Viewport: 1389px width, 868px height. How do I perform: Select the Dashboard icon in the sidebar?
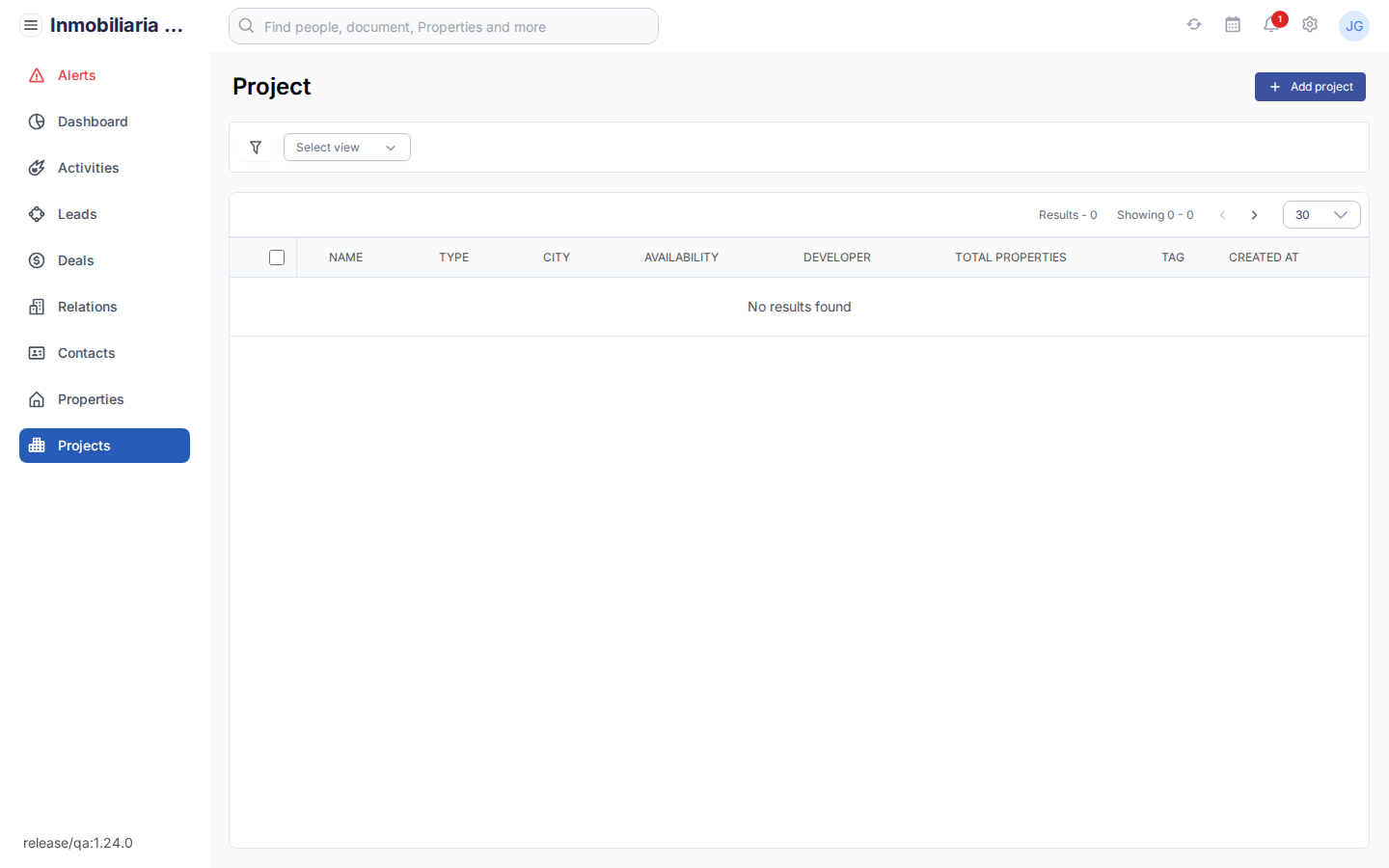(x=36, y=122)
